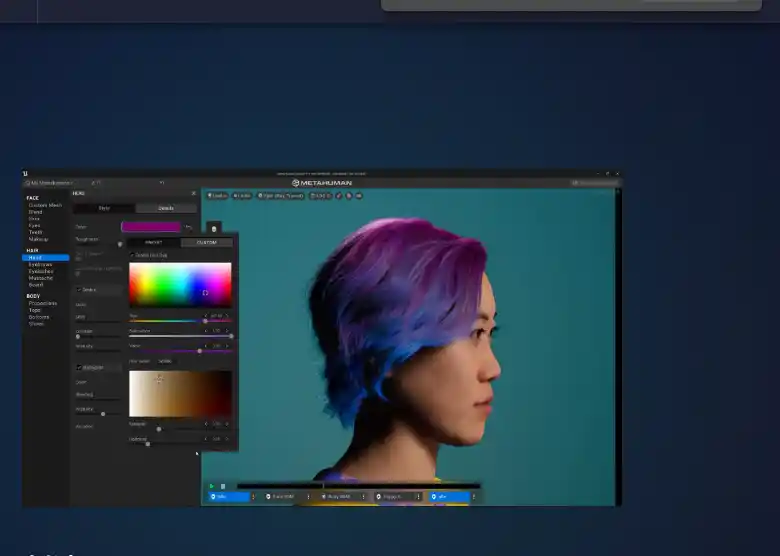This screenshot has width=780, height=556.
Task: Select Eyes under Face
Action: [x=34, y=225]
